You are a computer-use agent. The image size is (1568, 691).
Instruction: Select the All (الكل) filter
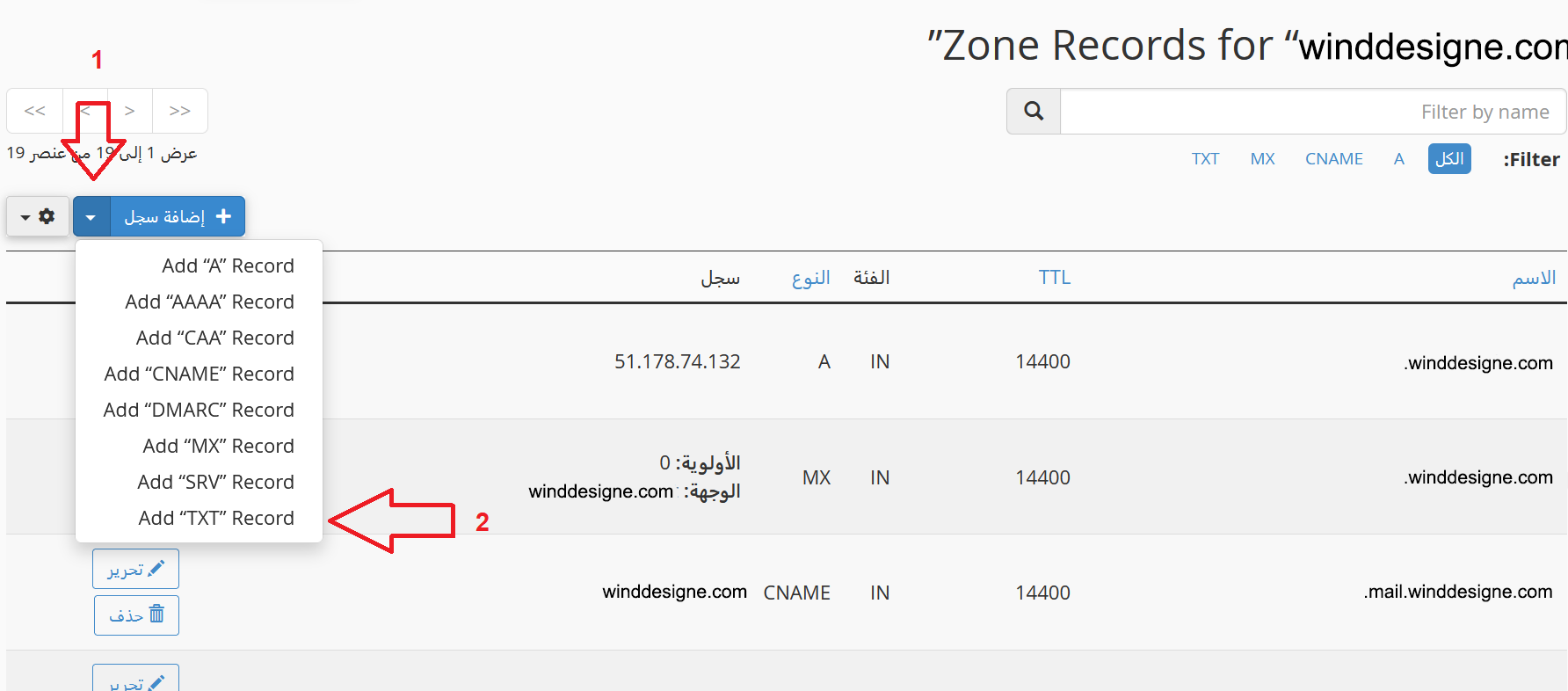click(x=1449, y=159)
